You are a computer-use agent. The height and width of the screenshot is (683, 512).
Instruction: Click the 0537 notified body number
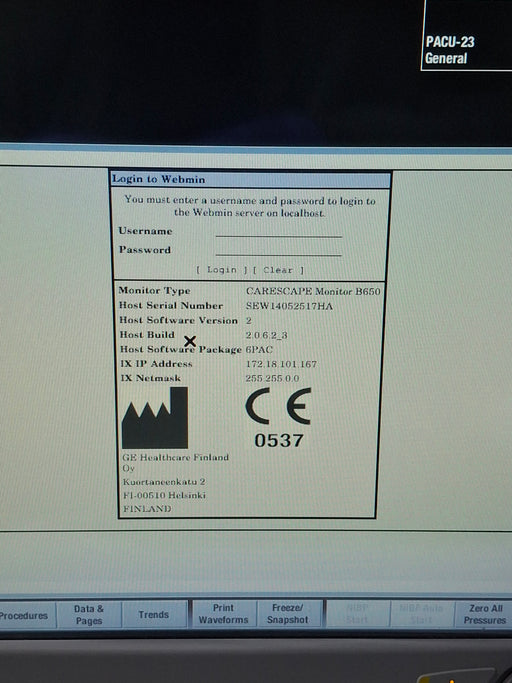point(279,440)
